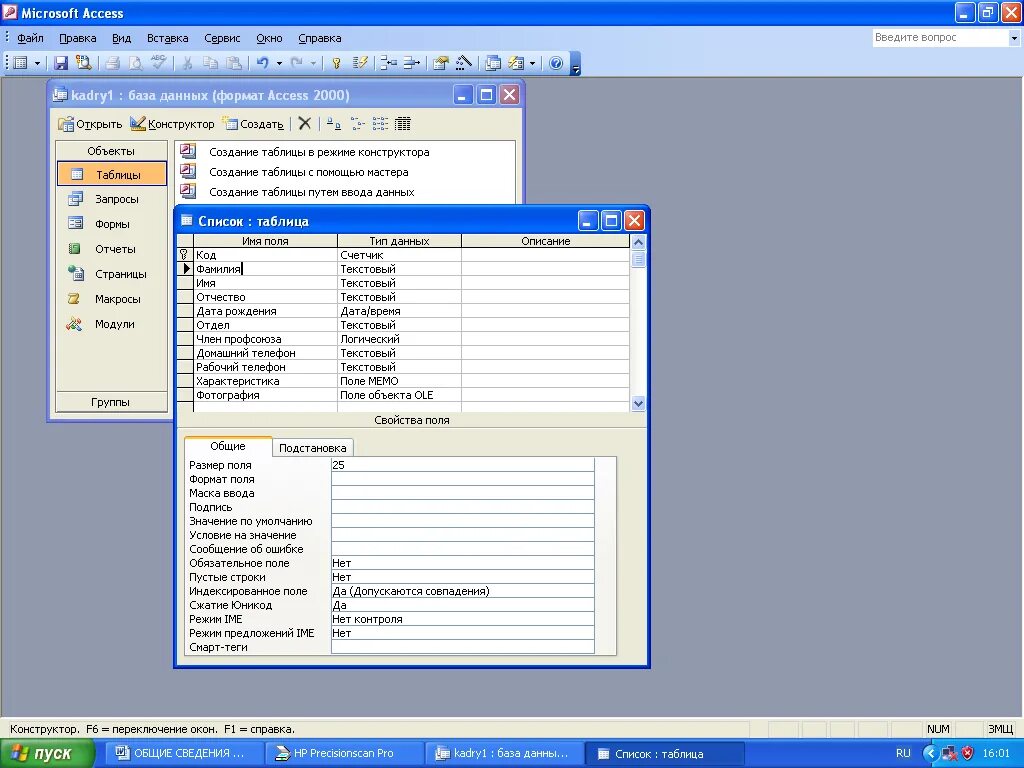Click the Delete Rows toolbar icon
Image resolution: width=1024 pixels, height=768 pixels.
point(411,63)
